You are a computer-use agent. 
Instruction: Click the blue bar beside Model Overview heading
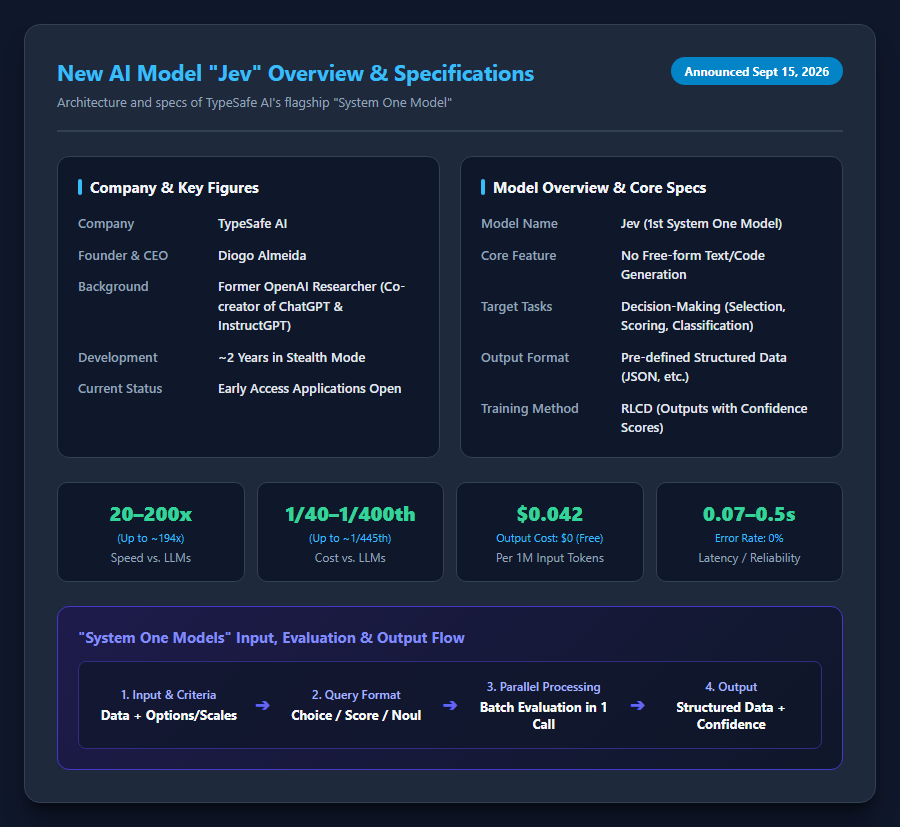[483, 187]
